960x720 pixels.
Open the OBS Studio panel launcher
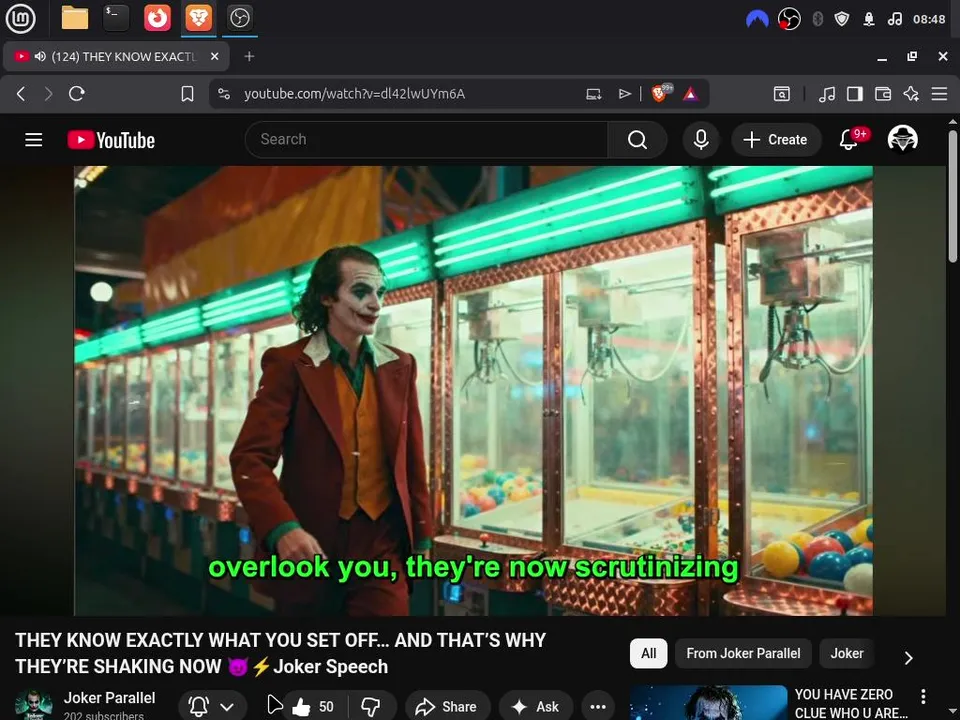(239, 18)
